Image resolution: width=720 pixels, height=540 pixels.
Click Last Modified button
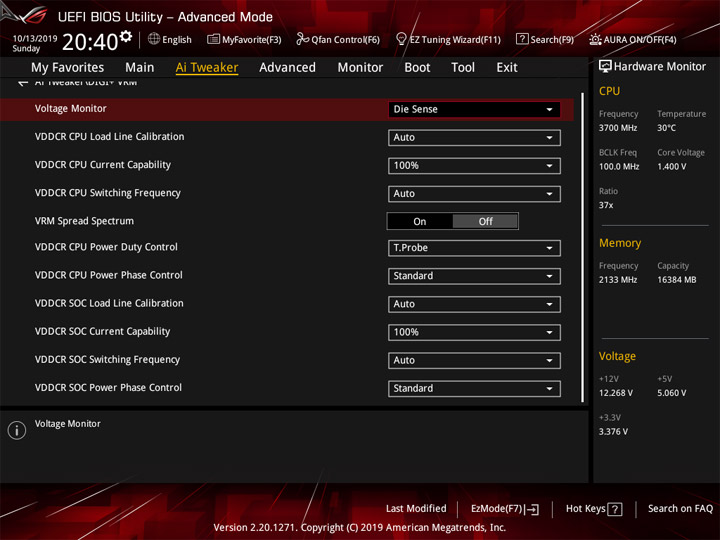tap(416, 509)
